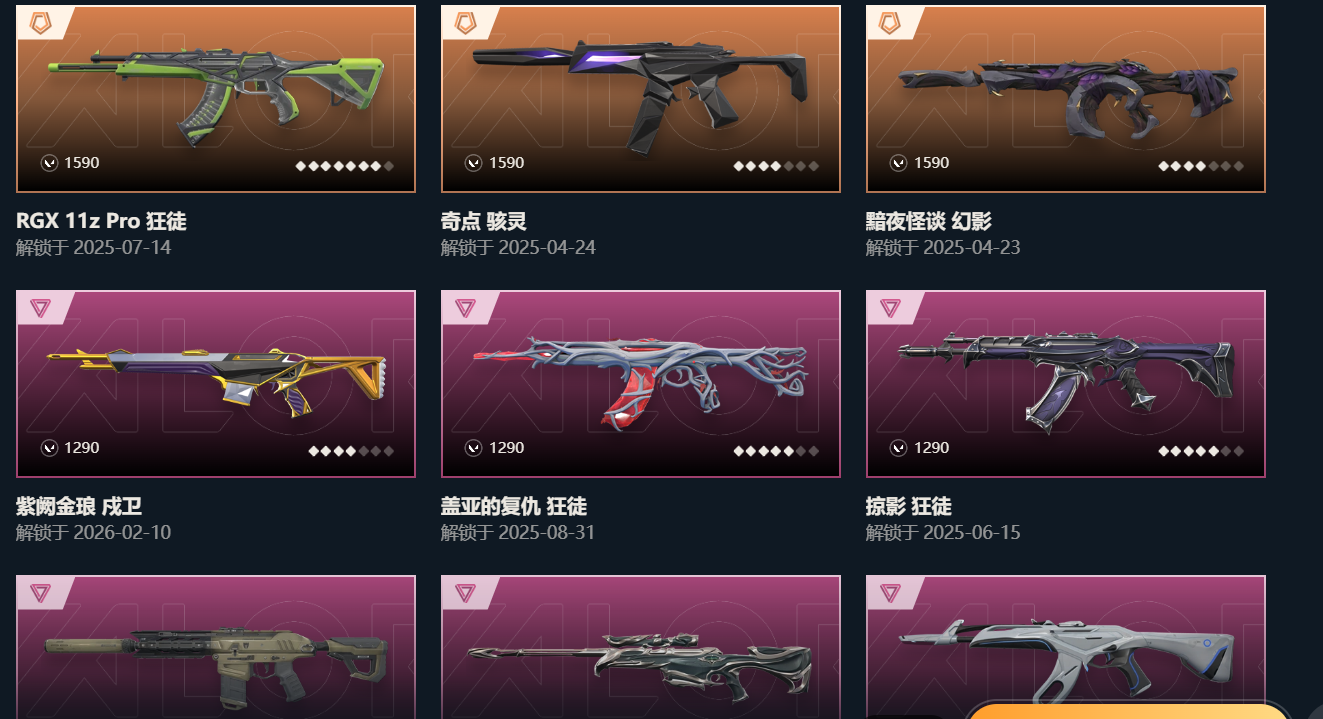
Task: Select the 盖亚的复仇 狂徒 skin image
Action: click(641, 384)
